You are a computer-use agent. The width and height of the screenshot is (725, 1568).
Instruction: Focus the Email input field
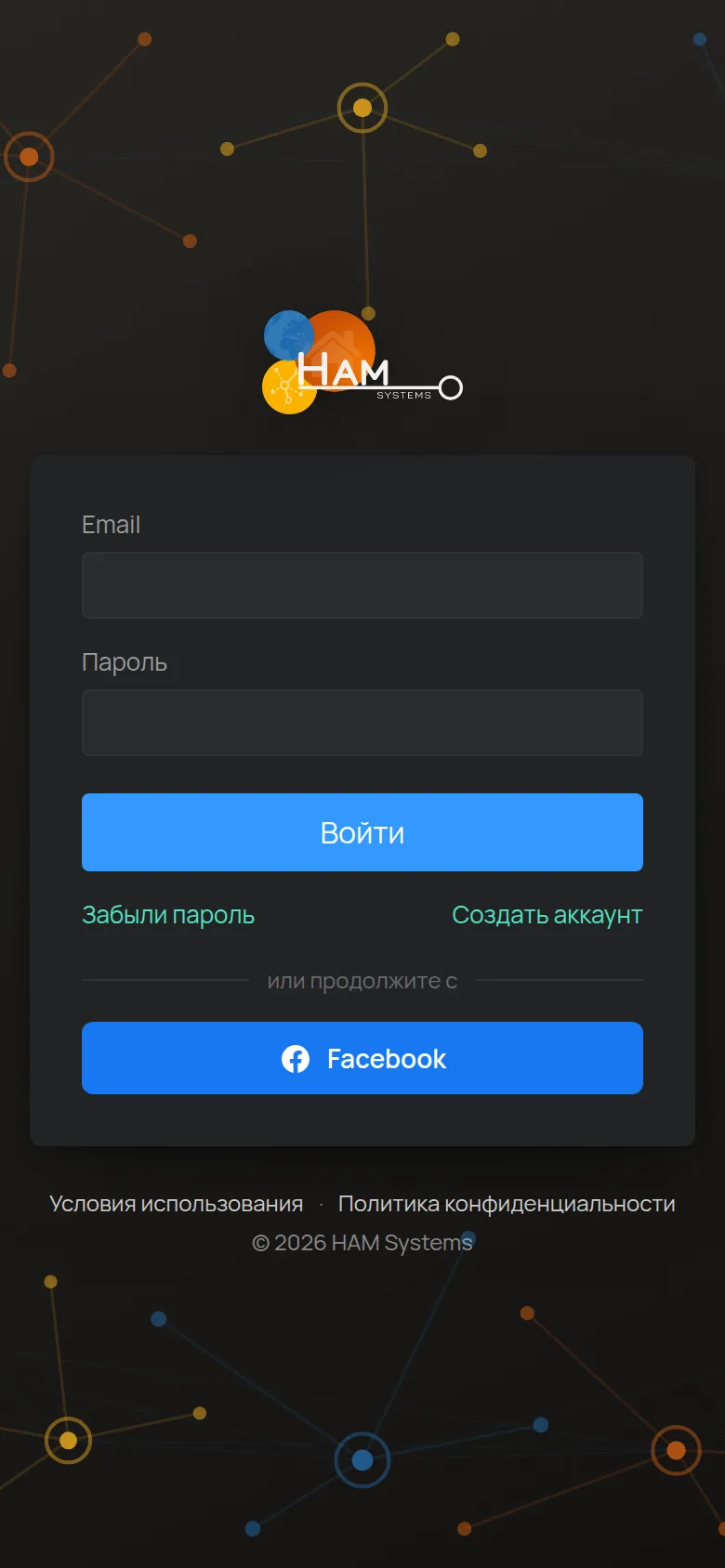(x=362, y=585)
